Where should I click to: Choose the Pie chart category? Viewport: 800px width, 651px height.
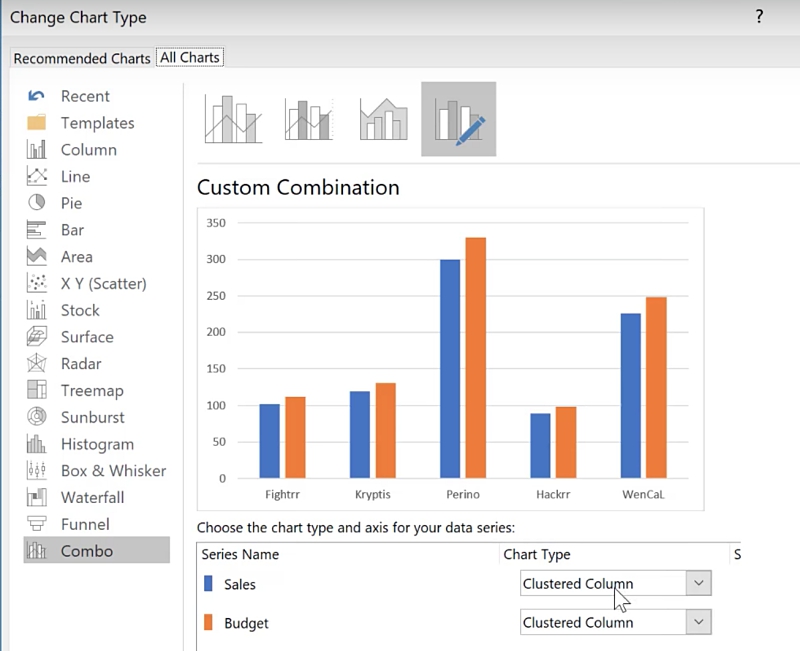click(71, 203)
